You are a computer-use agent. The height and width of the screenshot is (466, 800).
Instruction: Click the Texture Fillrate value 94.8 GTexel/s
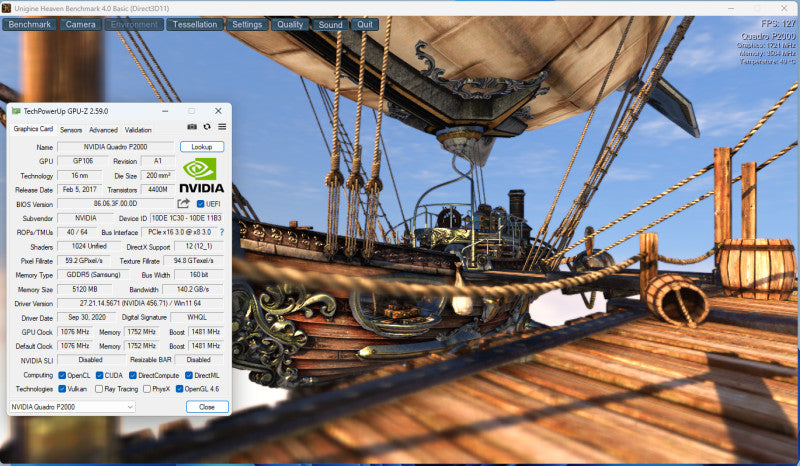click(193, 260)
